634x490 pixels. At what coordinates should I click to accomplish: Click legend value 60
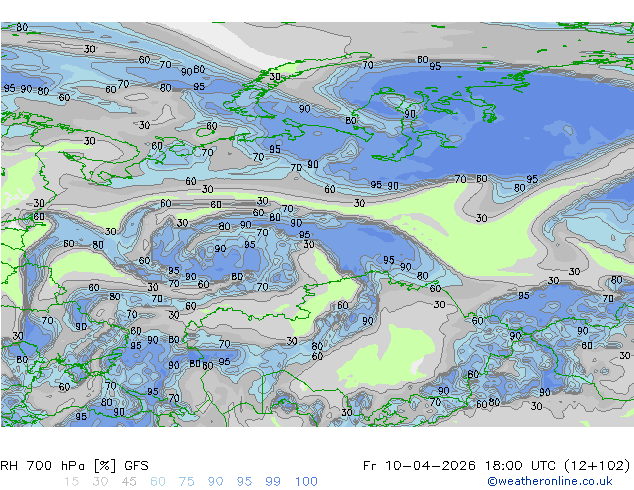tap(158, 482)
